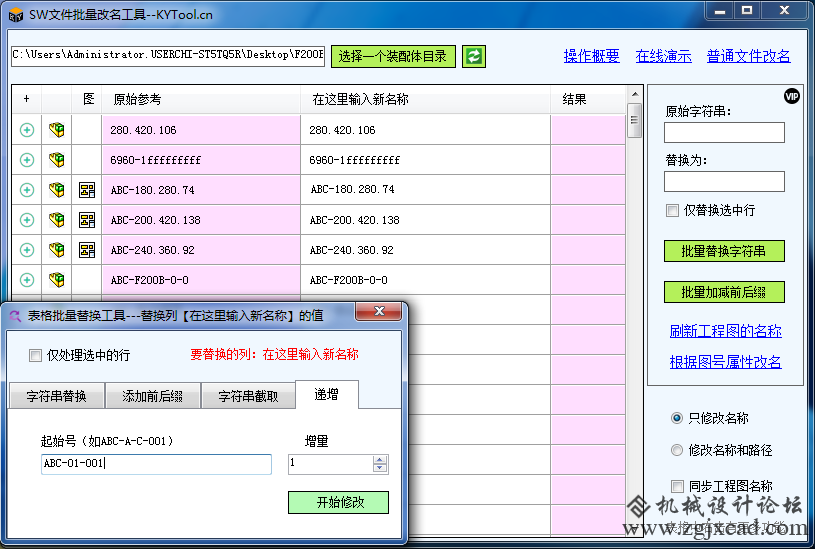Click the 增量 number field
This screenshot has height=549, width=815.
[331, 464]
